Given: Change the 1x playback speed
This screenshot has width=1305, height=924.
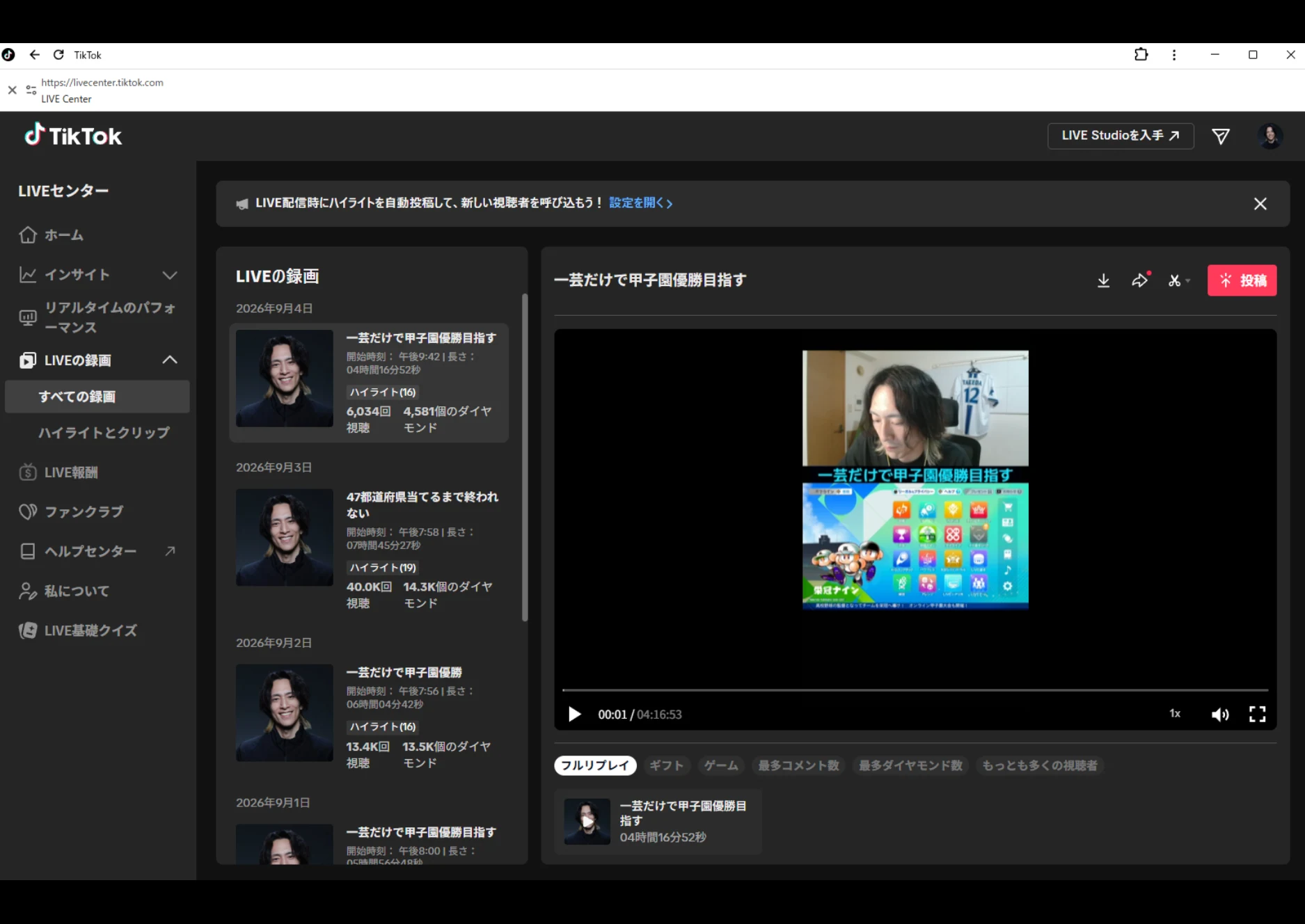Looking at the screenshot, I should tap(1175, 714).
